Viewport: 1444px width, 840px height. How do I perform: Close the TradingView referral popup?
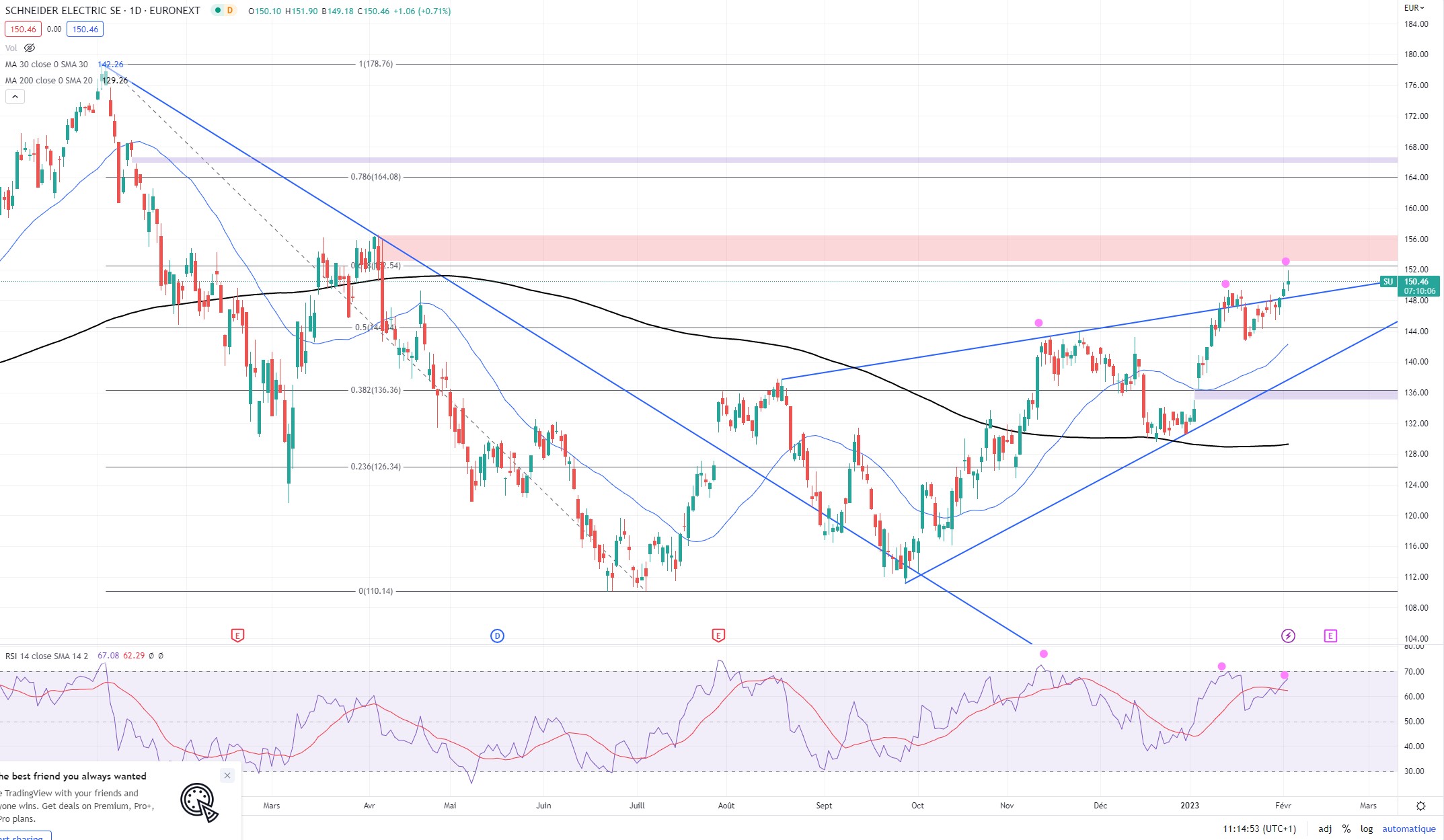click(227, 775)
